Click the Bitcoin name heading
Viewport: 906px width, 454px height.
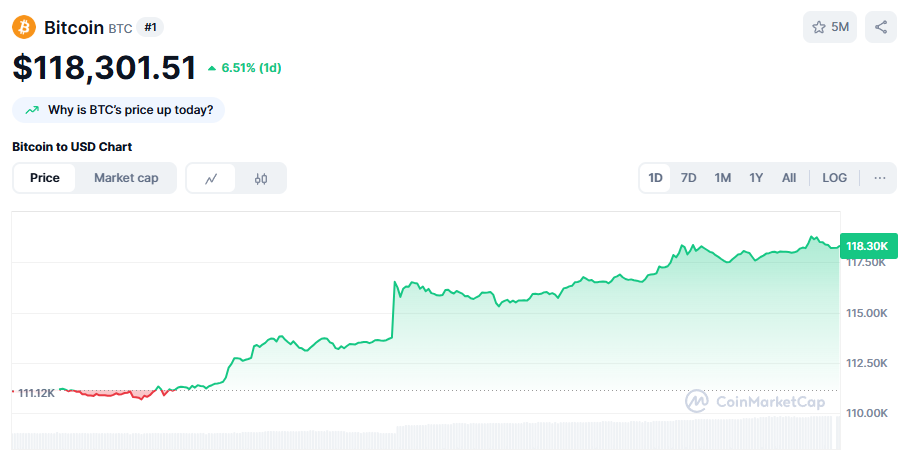(x=74, y=27)
